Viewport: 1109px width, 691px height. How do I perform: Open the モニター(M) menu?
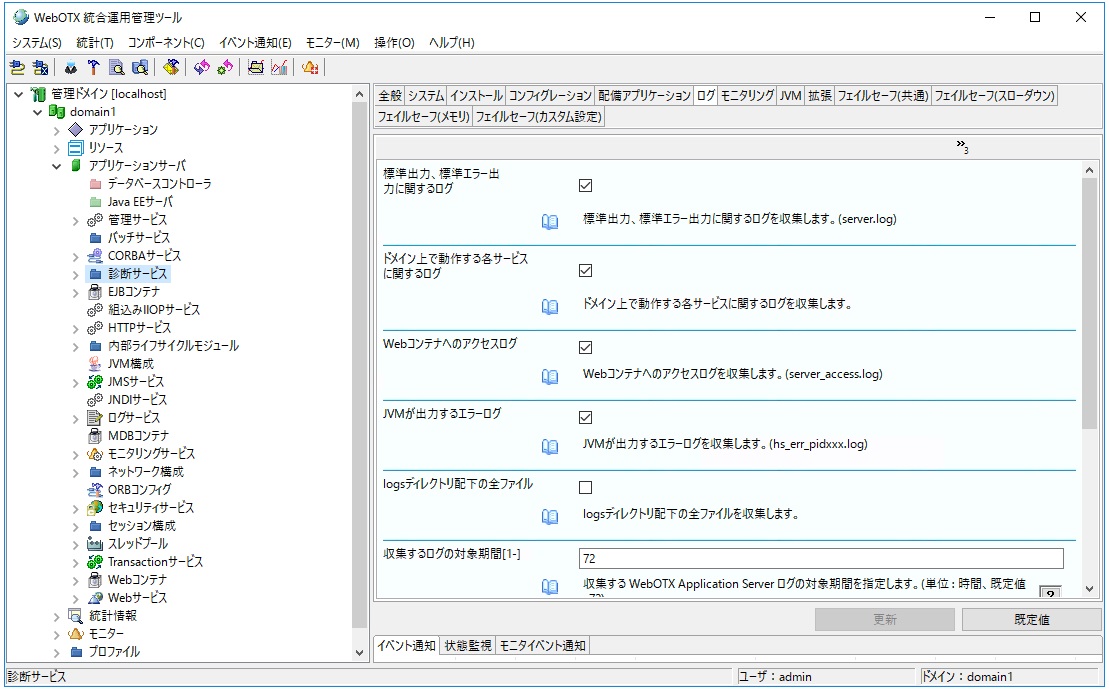click(333, 43)
